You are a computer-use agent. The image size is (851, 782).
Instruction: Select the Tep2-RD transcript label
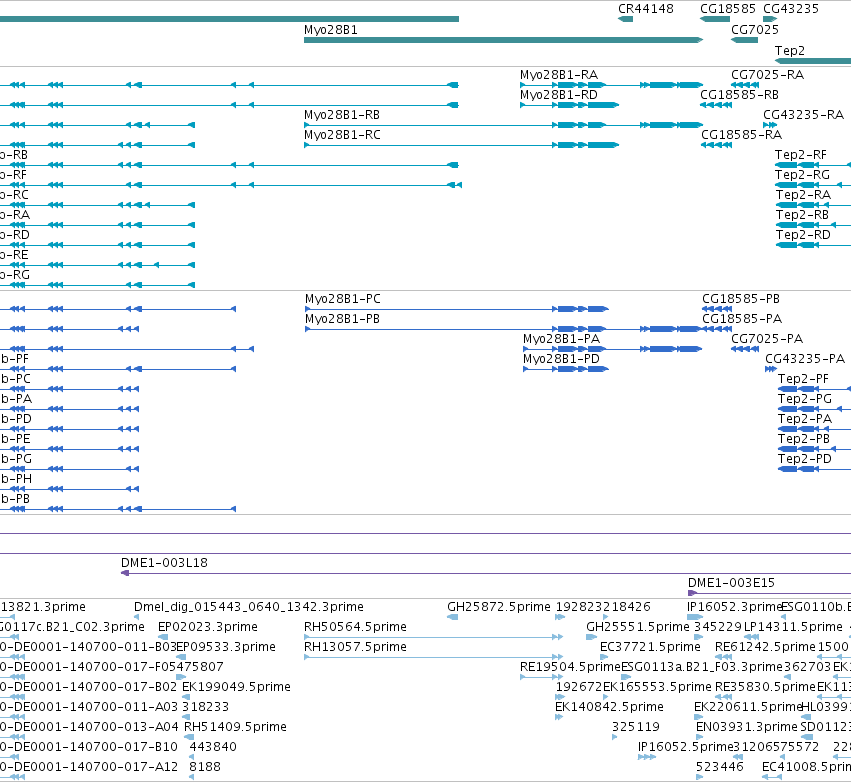[x=803, y=235]
